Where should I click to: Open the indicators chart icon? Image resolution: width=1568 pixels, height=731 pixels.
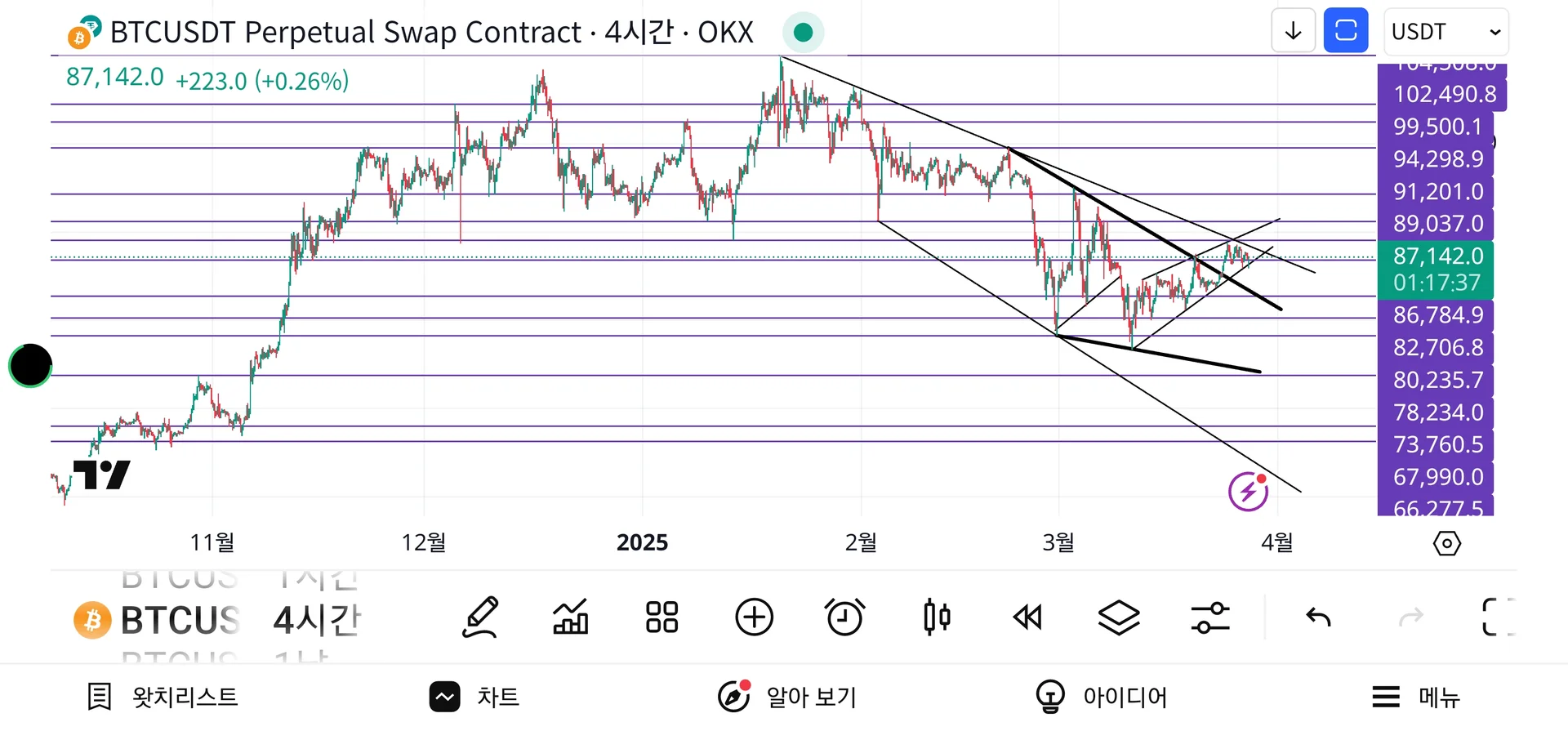pos(571,617)
